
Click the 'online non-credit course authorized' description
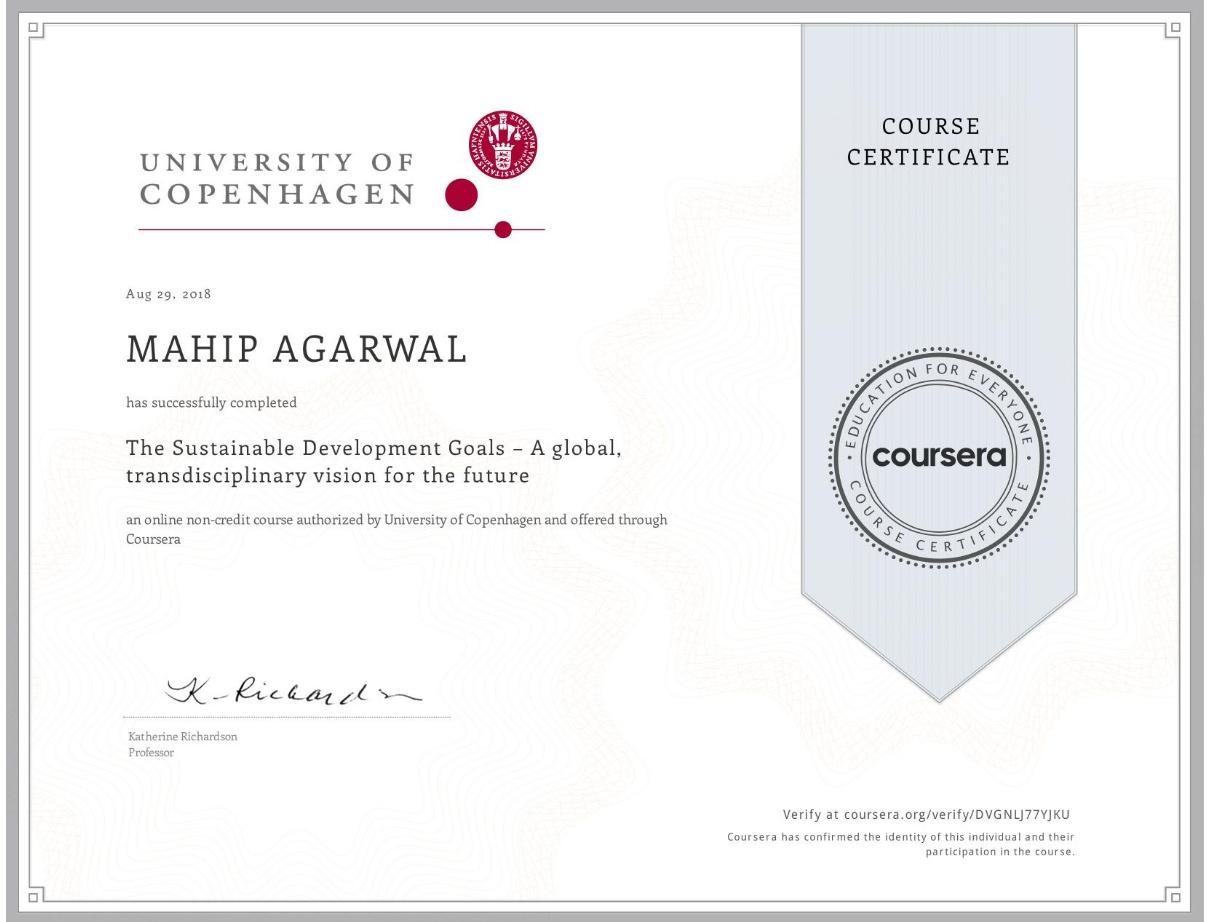(x=397, y=528)
